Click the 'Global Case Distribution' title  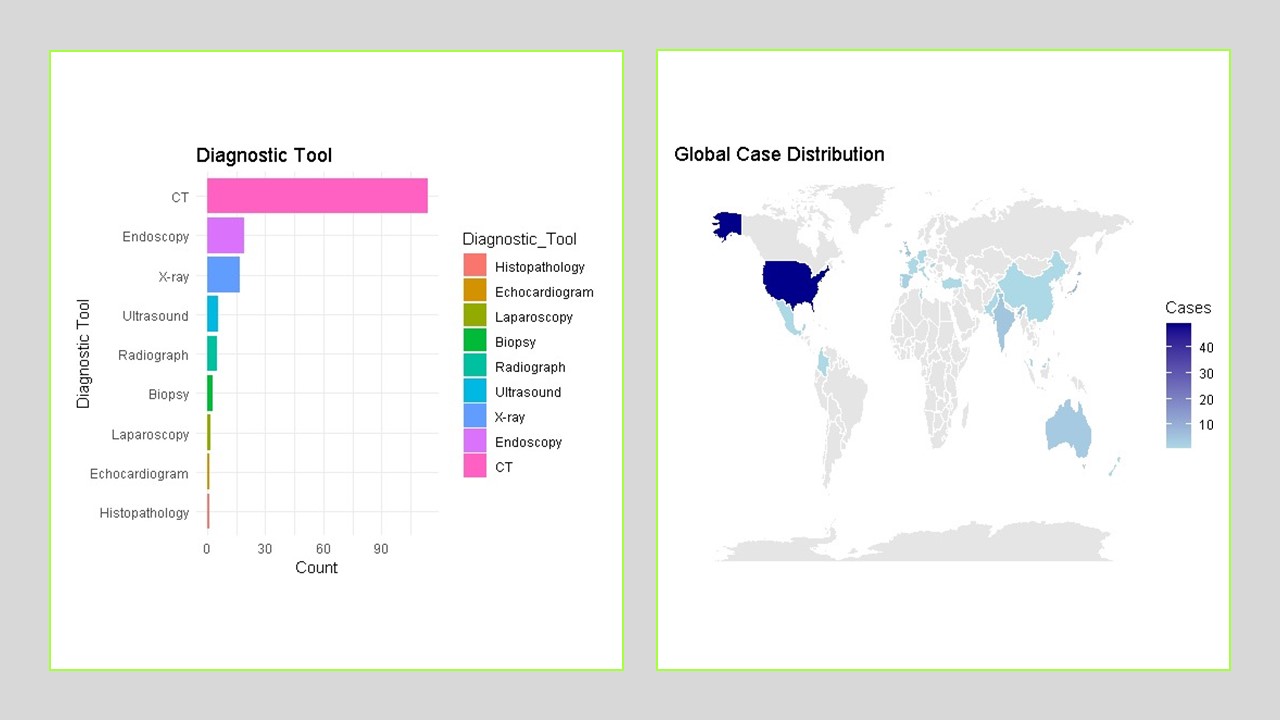point(779,154)
